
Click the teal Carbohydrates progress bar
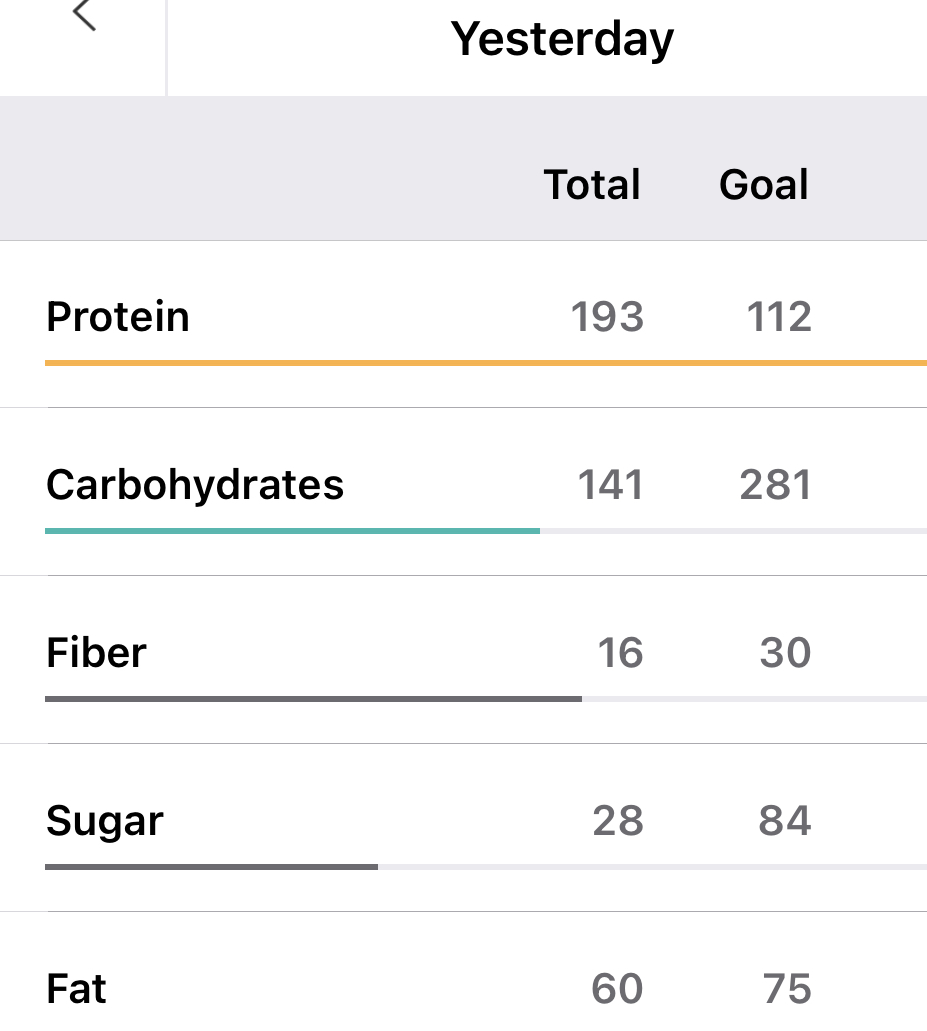(292, 530)
